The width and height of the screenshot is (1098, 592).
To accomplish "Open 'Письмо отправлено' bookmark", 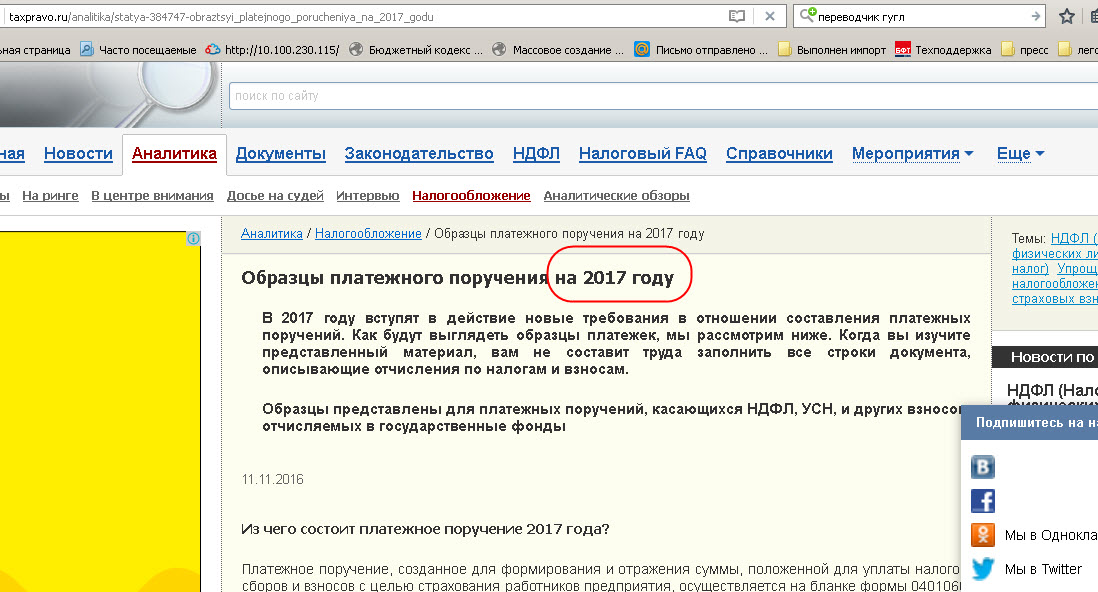I will coord(701,50).
